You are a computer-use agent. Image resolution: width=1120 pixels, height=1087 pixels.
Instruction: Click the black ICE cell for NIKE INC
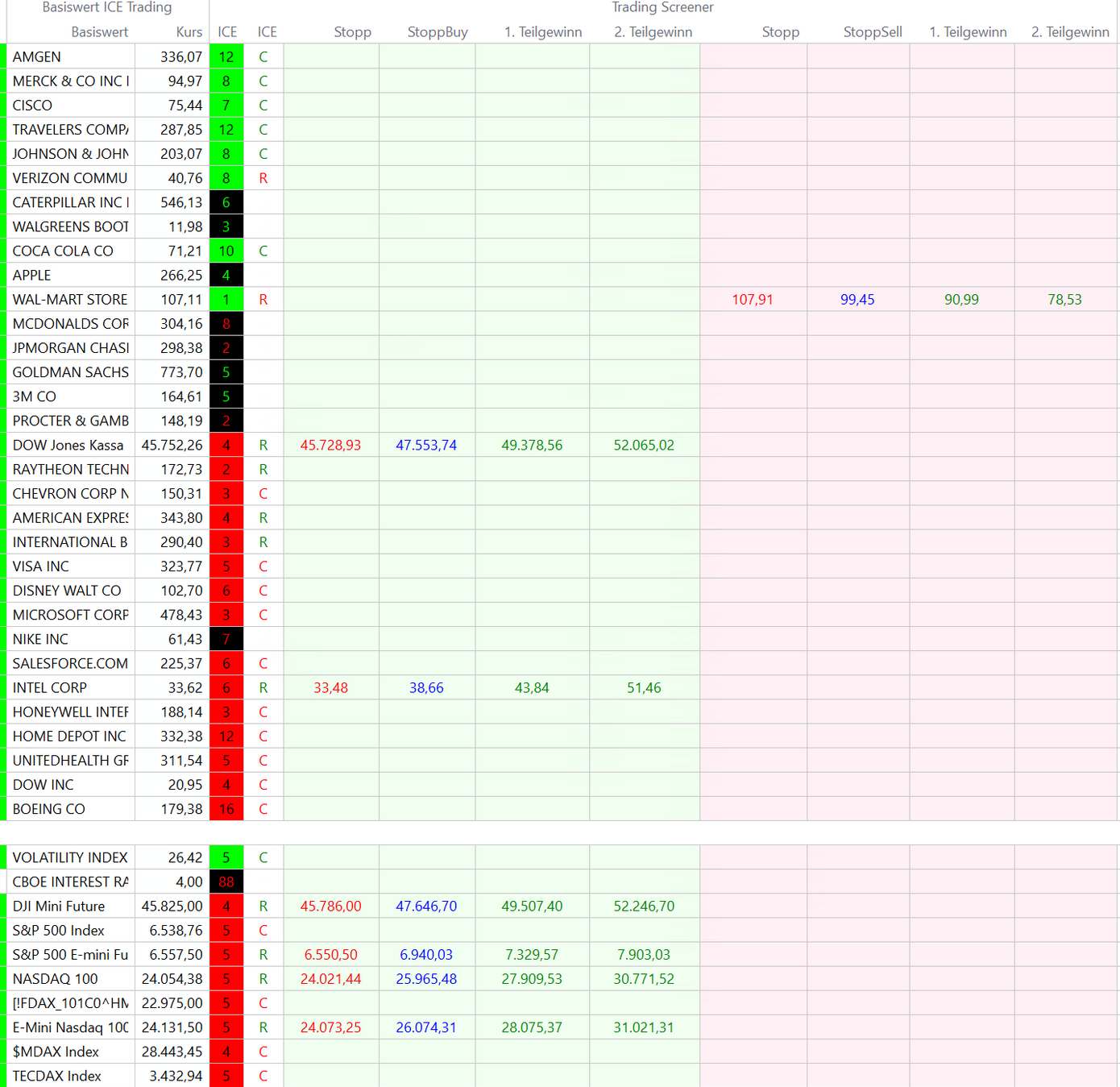coord(226,639)
